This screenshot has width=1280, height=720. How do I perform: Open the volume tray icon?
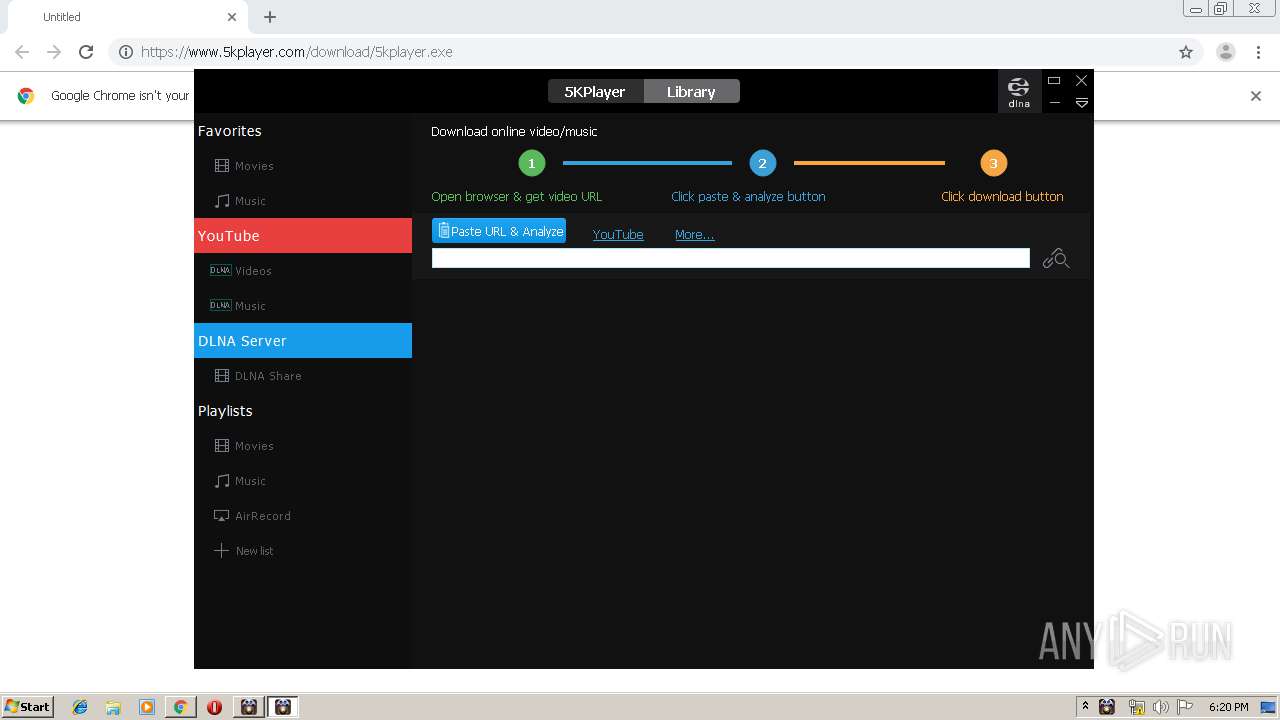point(1160,707)
